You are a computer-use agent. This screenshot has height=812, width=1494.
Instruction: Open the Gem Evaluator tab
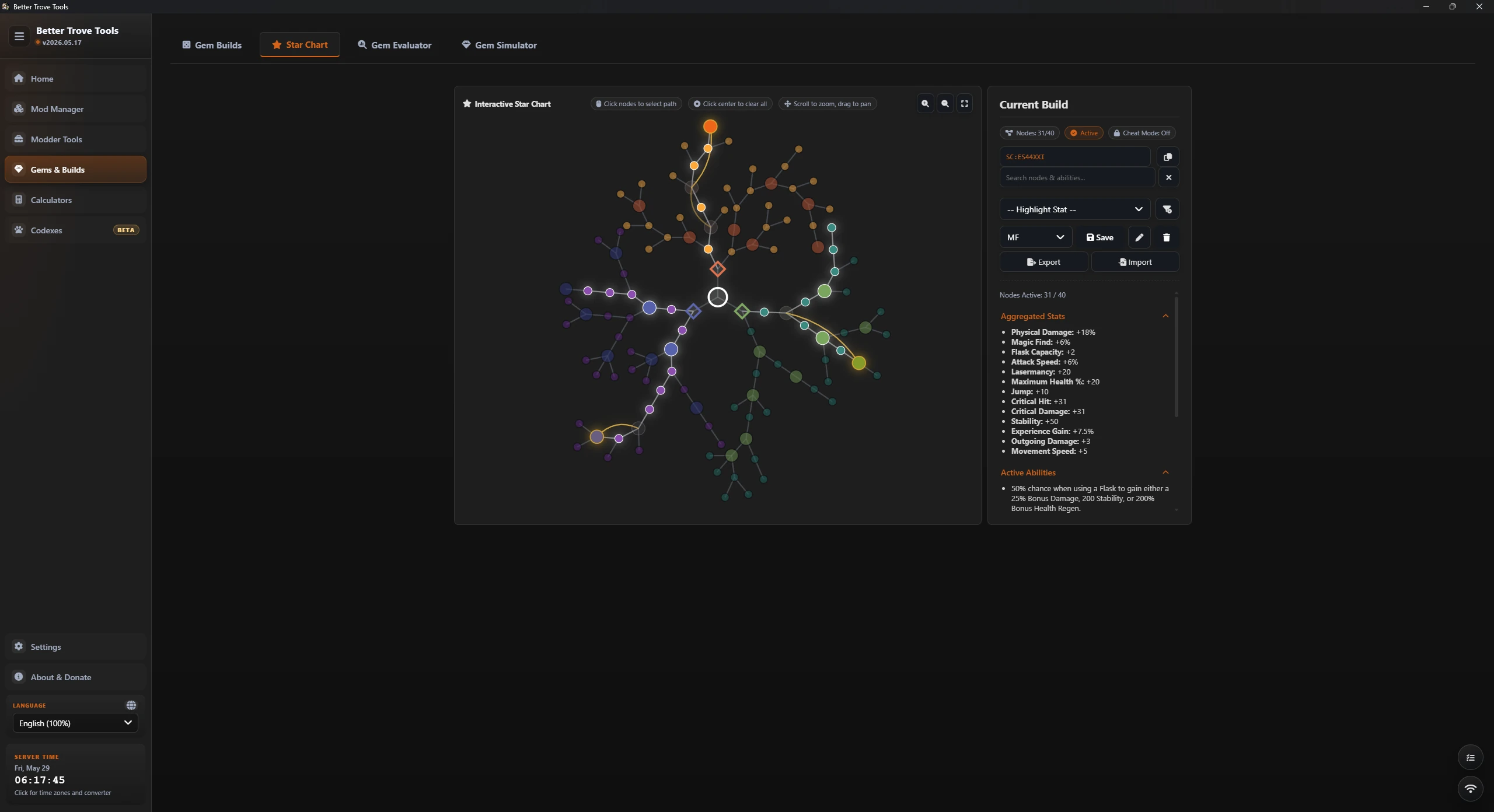(x=395, y=45)
